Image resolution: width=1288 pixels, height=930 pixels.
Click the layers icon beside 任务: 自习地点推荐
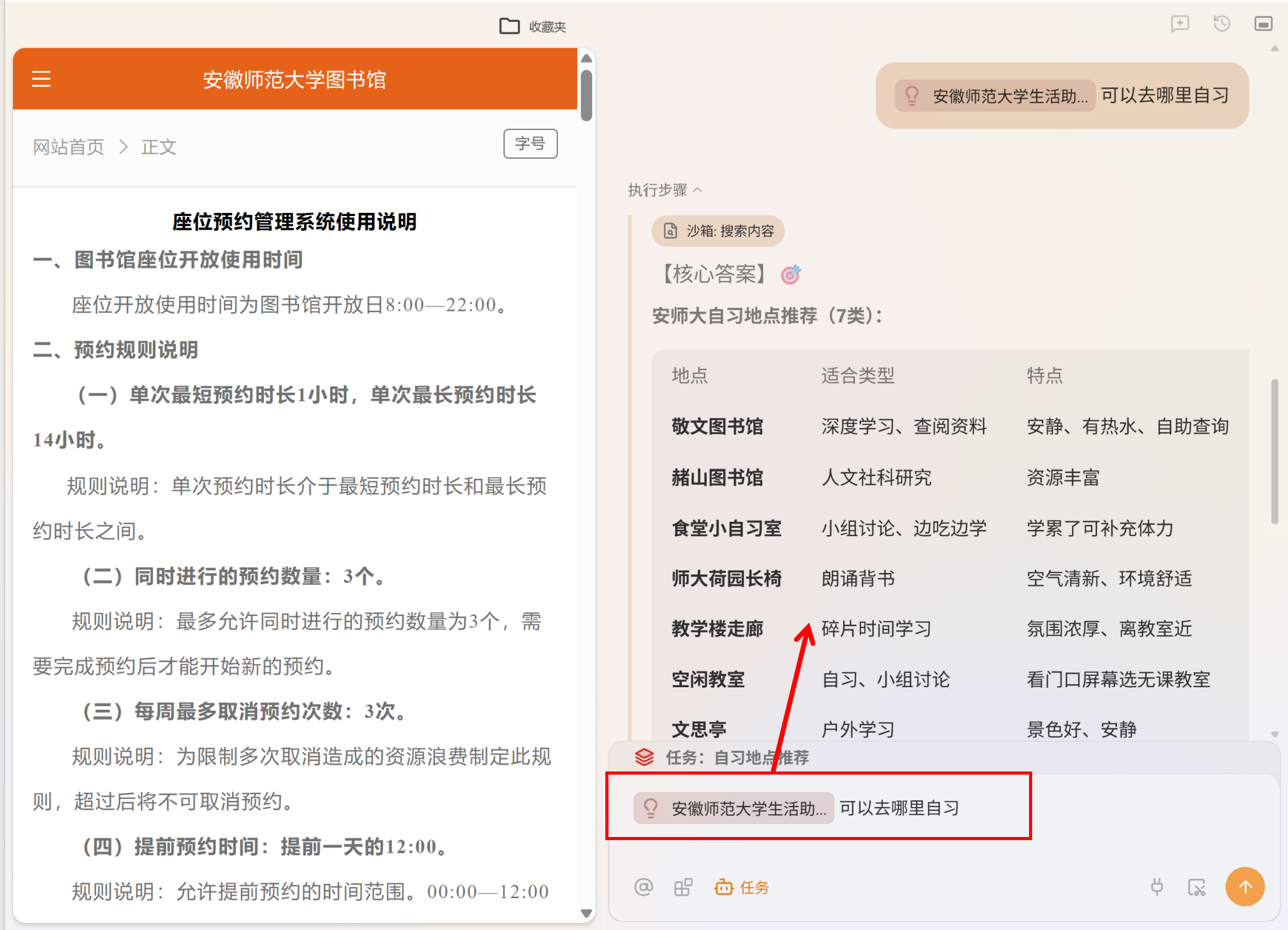click(x=644, y=757)
